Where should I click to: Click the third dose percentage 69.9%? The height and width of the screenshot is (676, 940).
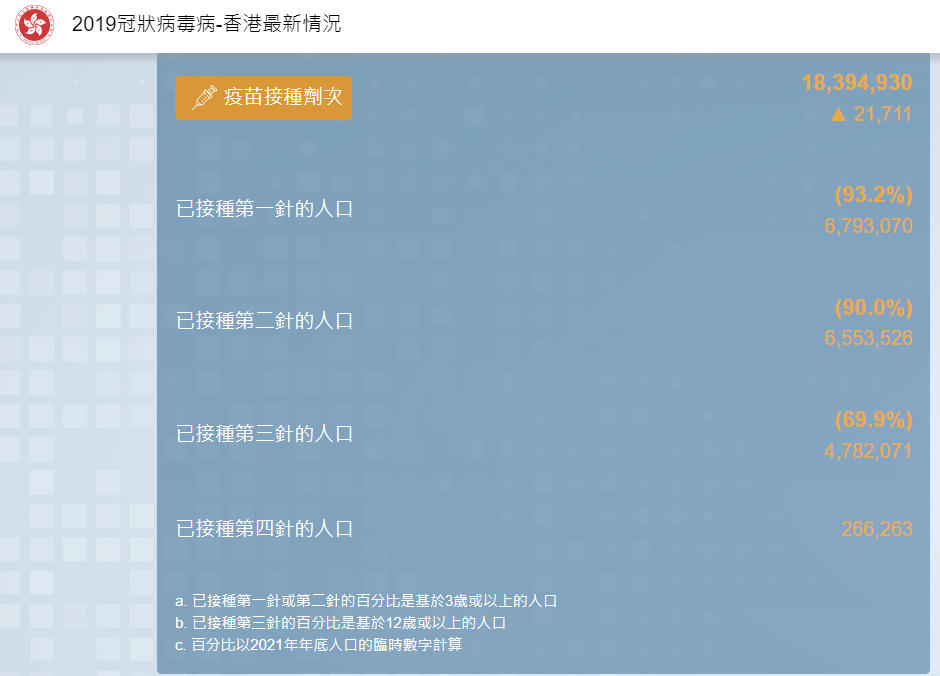tap(873, 419)
